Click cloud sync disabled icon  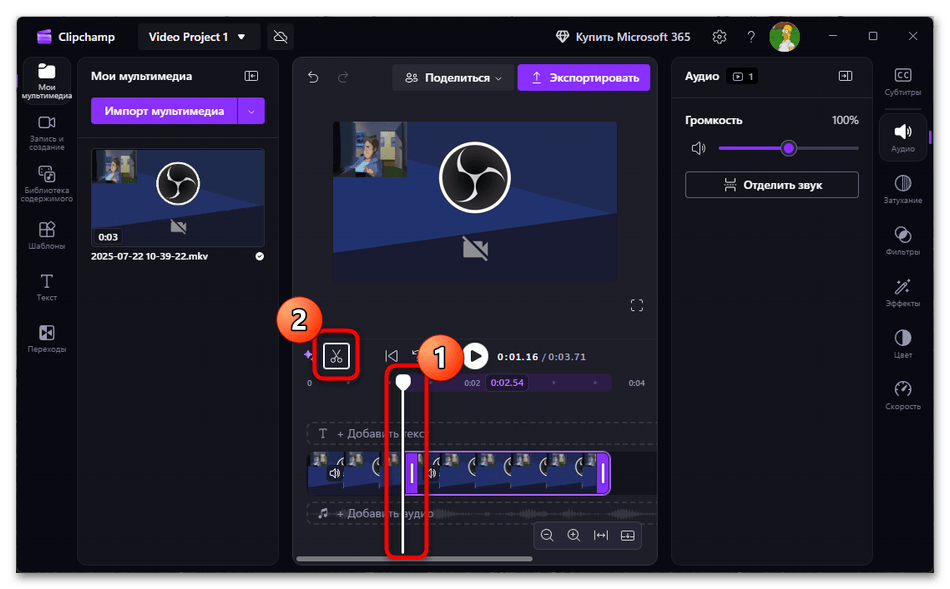pos(281,37)
